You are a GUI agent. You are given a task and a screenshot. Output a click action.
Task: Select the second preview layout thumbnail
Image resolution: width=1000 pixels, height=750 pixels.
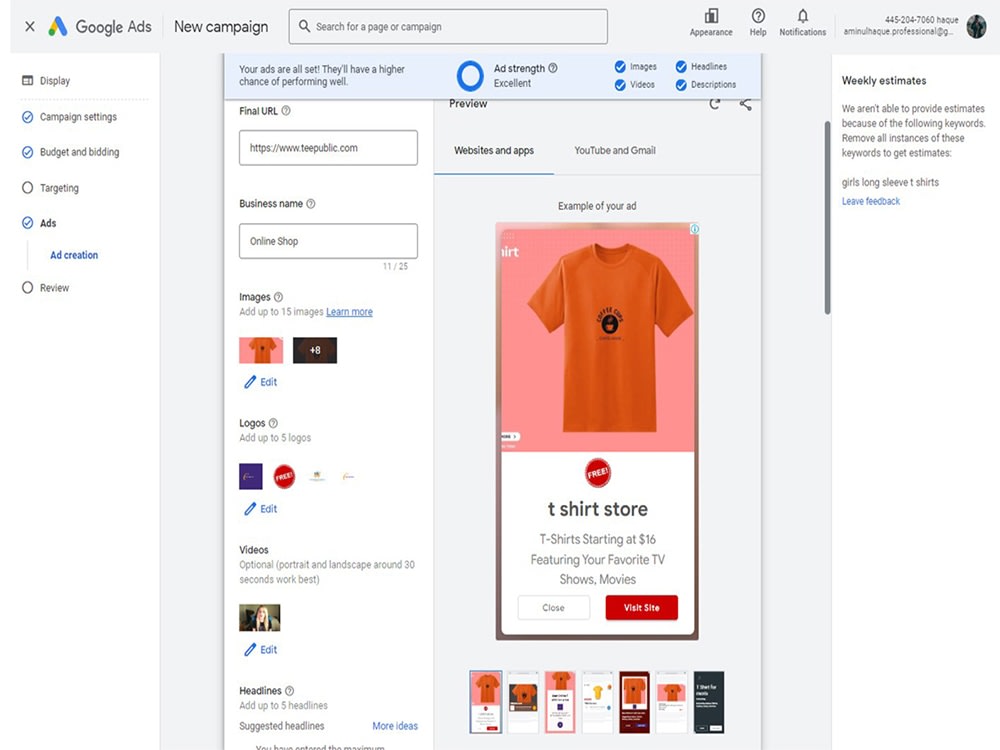pyautogui.click(x=523, y=702)
